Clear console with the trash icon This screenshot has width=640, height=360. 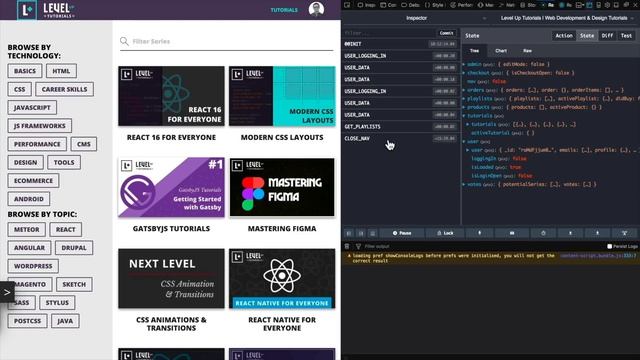pyautogui.click(x=347, y=246)
